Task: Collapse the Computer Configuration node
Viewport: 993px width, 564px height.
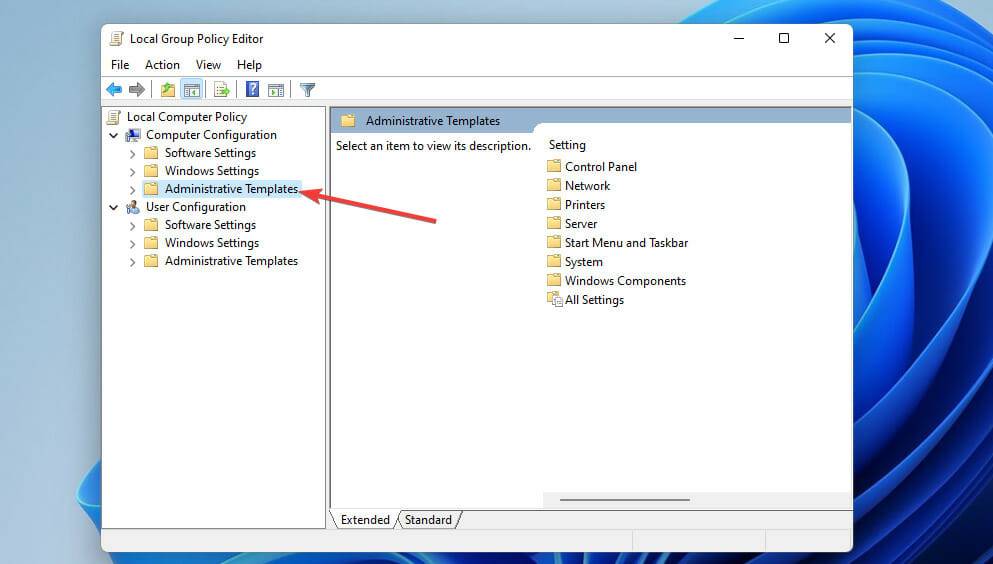Action: 114,135
